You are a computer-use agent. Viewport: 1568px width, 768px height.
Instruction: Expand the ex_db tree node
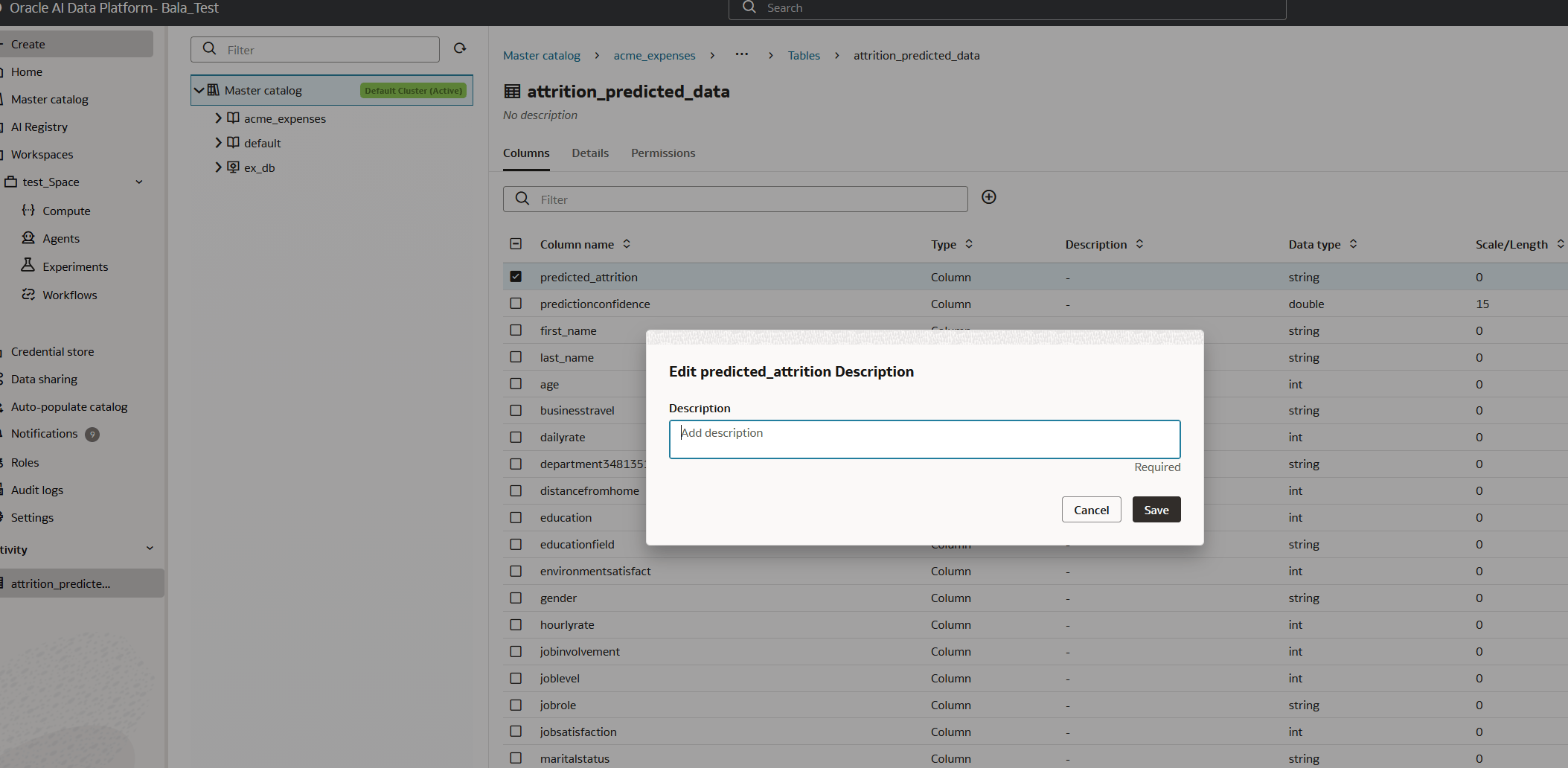pos(218,167)
